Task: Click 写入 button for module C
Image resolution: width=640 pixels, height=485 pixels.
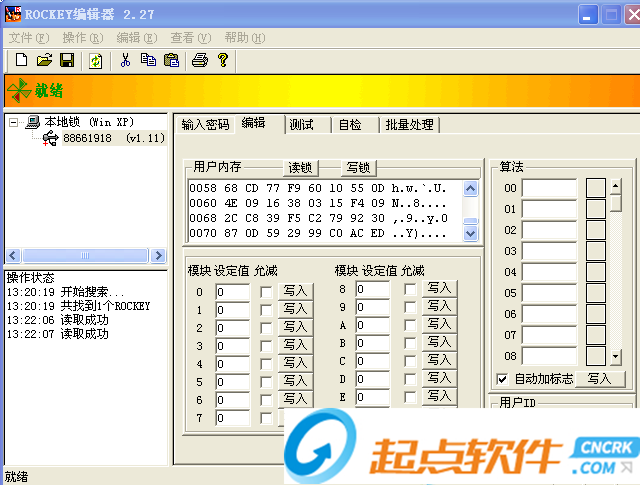Action: [439, 360]
